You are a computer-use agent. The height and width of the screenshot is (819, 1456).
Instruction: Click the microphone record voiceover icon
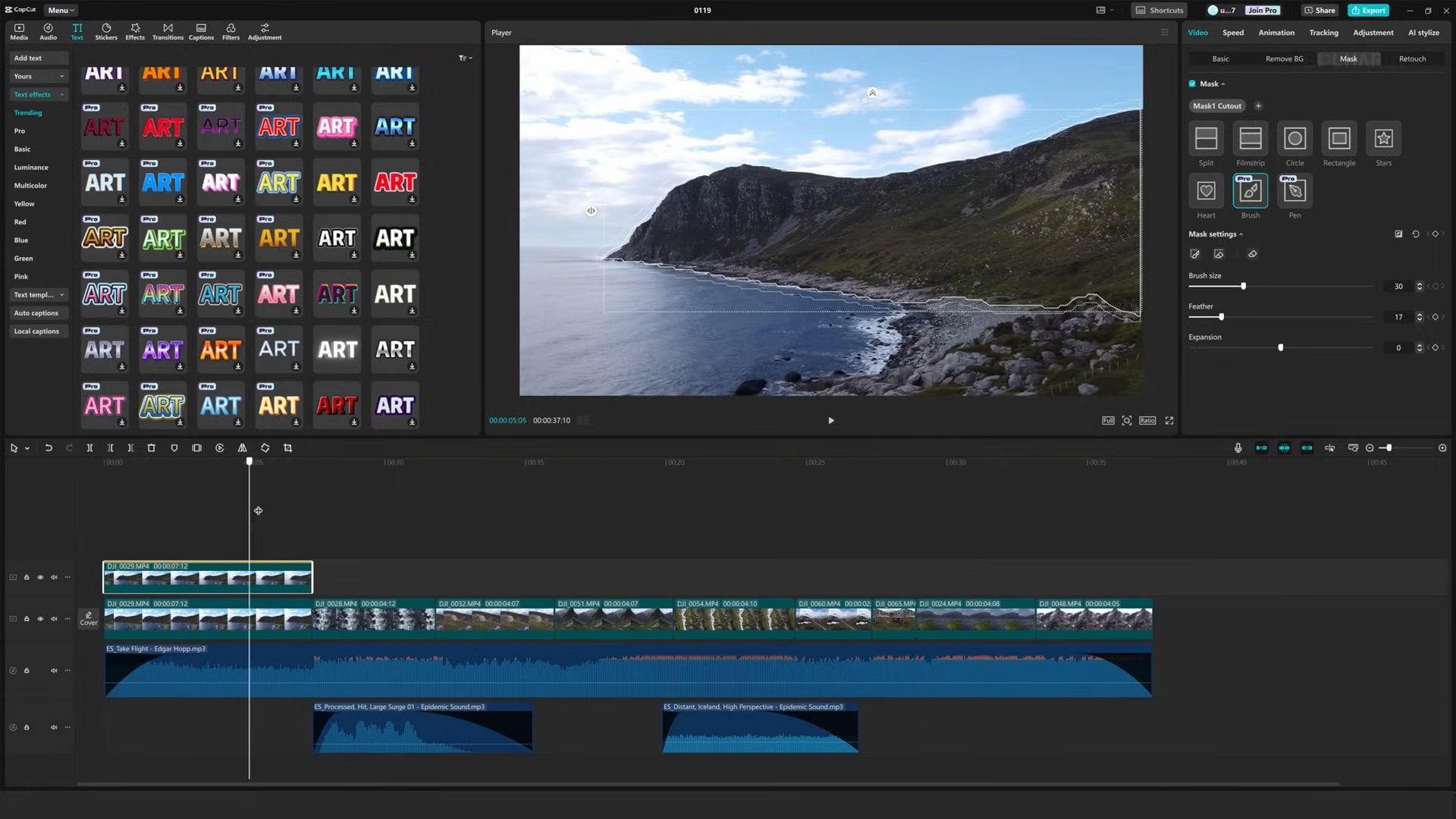point(1238,448)
